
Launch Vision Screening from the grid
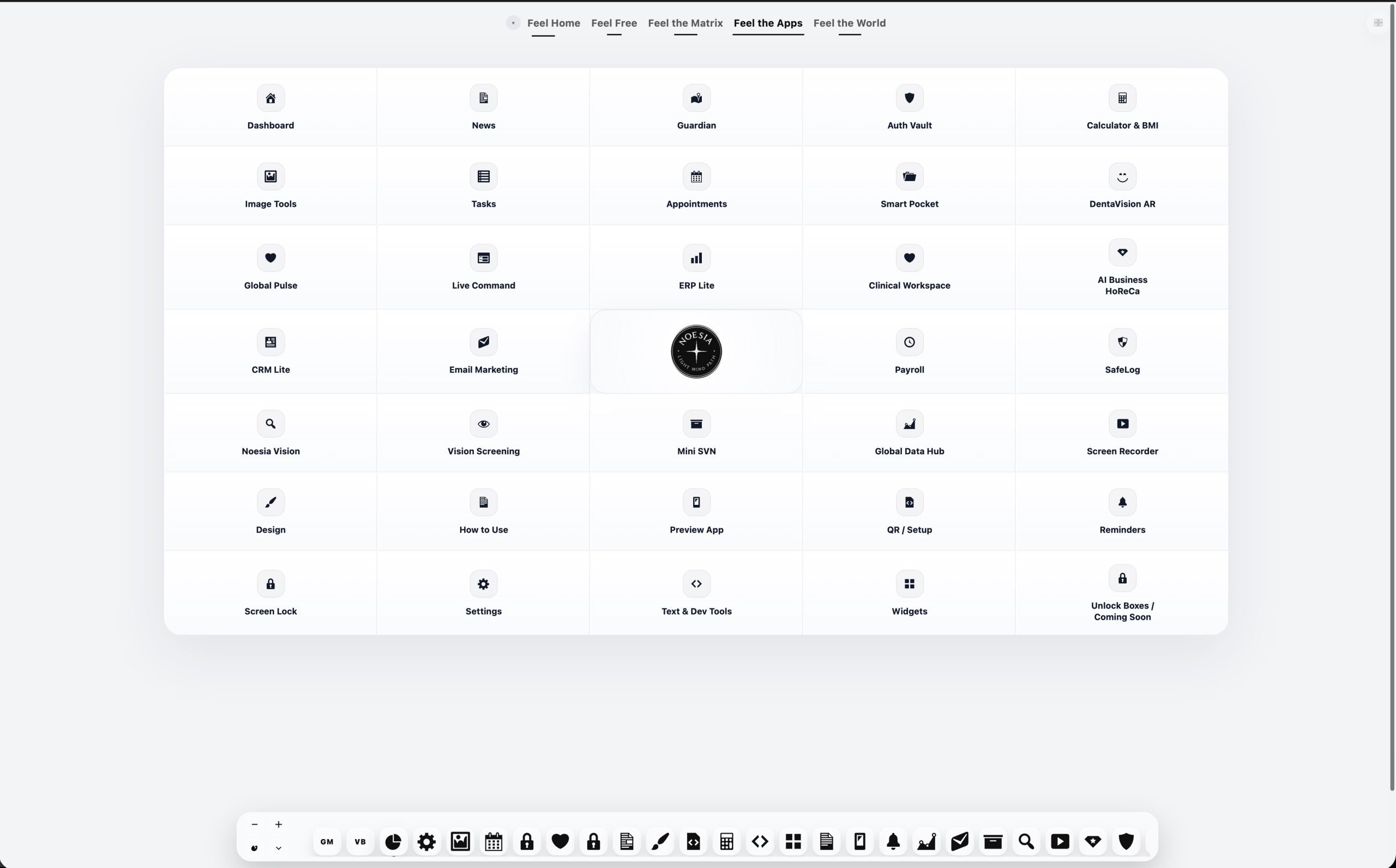483,433
